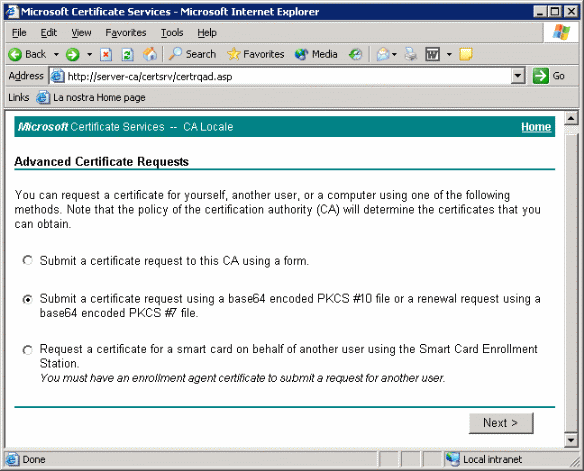The width and height of the screenshot is (584, 471).
Task: Click the Local intranet zone icon
Action: 453,459
